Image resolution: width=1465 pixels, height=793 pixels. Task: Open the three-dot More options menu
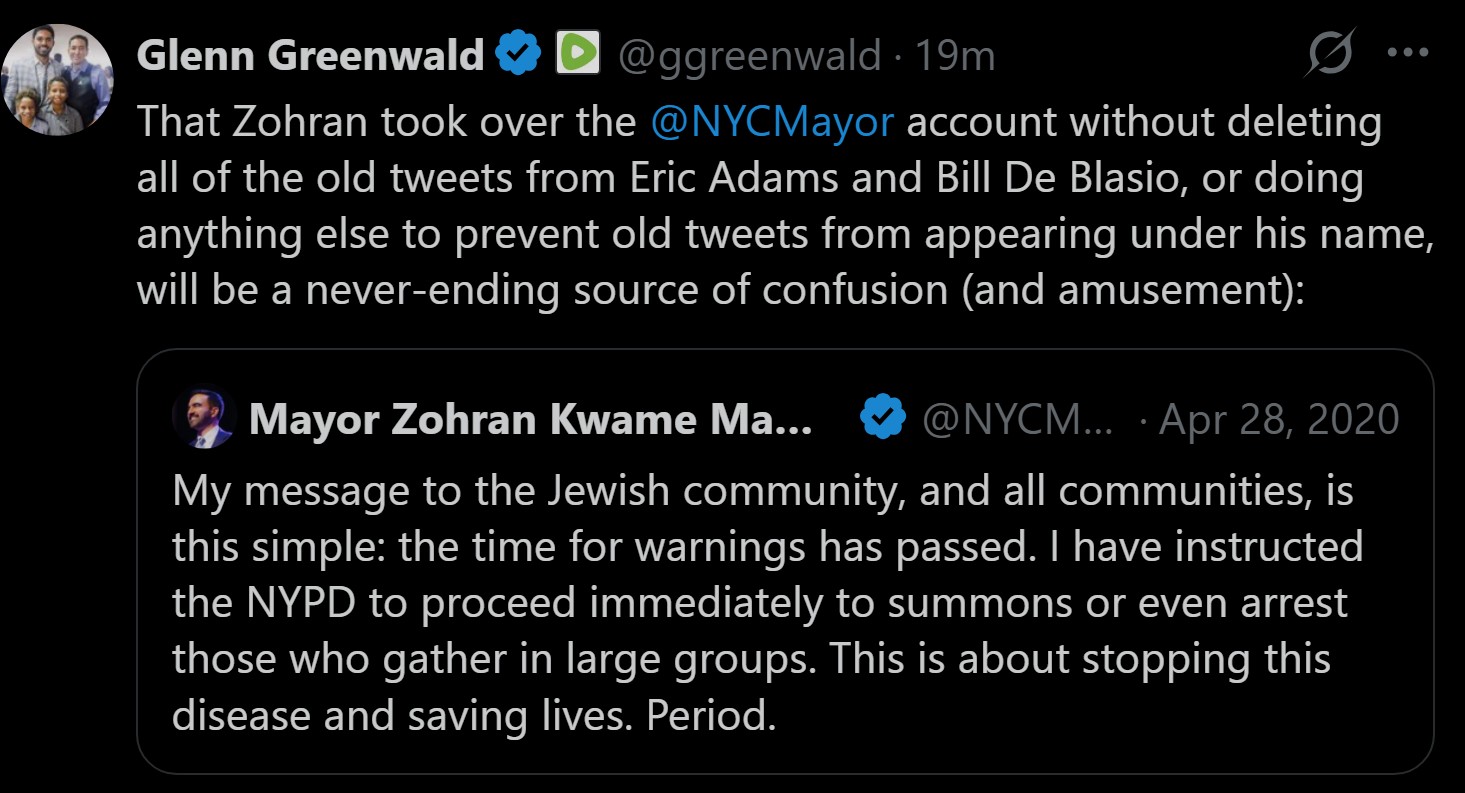click(x=1408, y=53)
